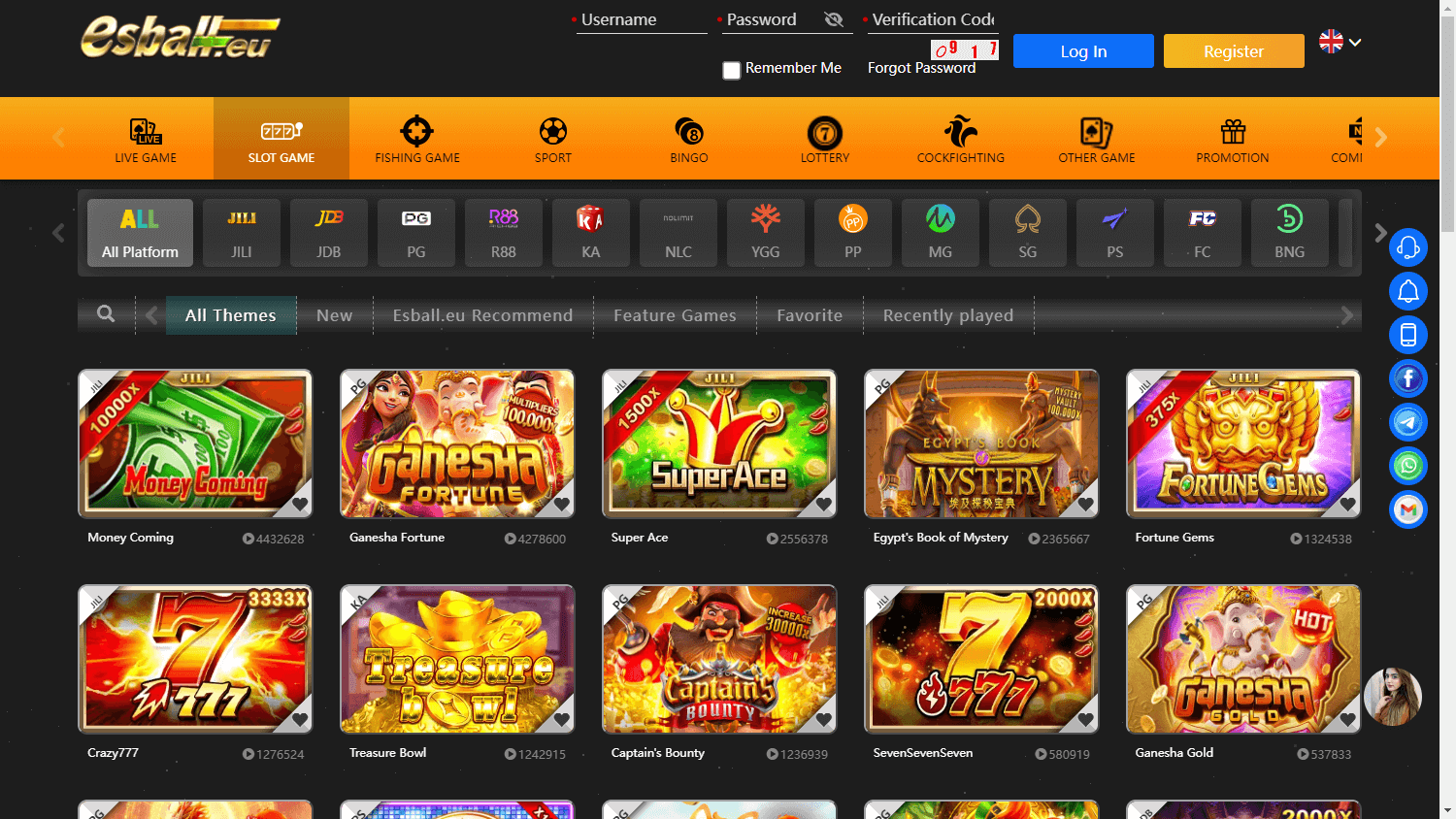Open mobile app download icon

[x=1408, y=335]
